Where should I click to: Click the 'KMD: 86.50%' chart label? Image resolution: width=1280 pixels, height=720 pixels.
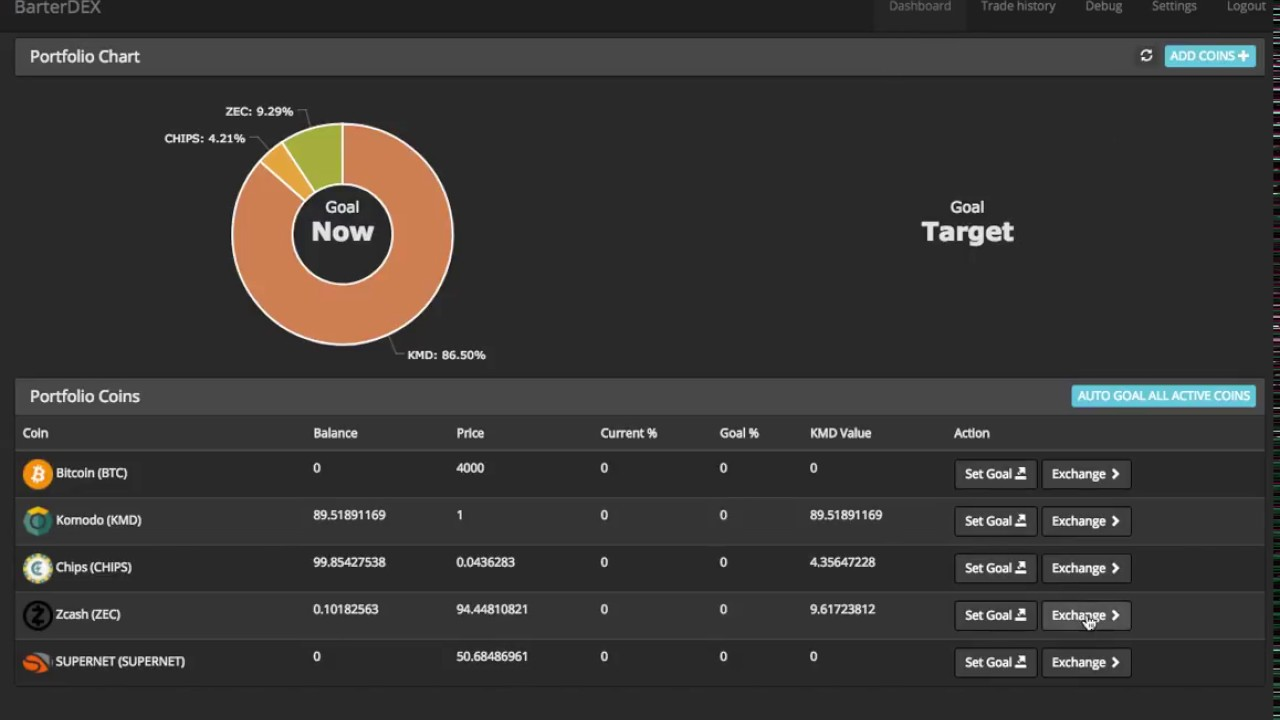pos(446,355)
